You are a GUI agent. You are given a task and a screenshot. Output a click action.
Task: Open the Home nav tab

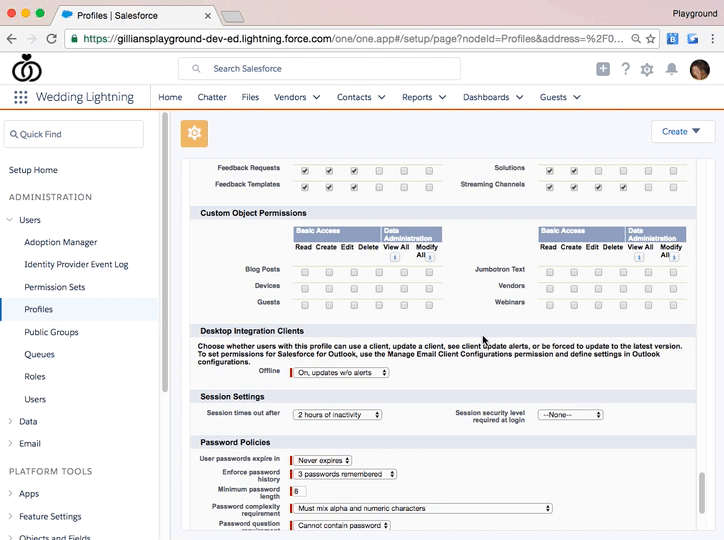click(x=170, y=97)
